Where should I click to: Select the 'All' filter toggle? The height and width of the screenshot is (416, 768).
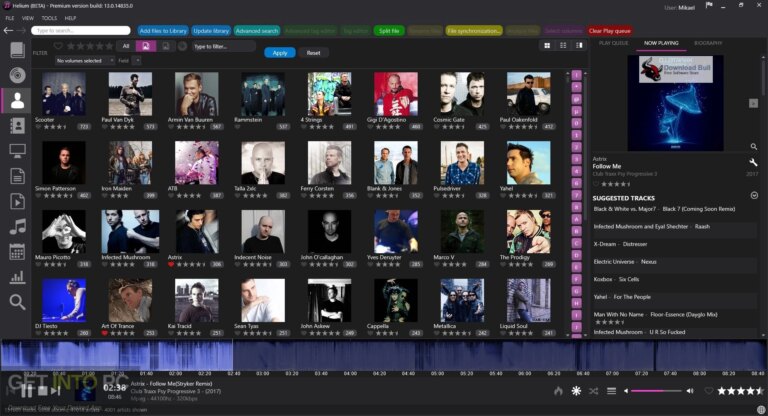pyautogui.click(x=125, y=46)
